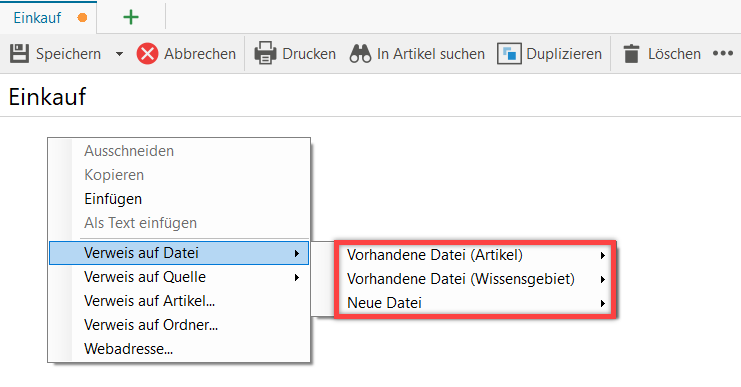Viewport: 741px width, 387px height.
Task: Click the Speichern floppy disk icon
Action: pos(19,53)
